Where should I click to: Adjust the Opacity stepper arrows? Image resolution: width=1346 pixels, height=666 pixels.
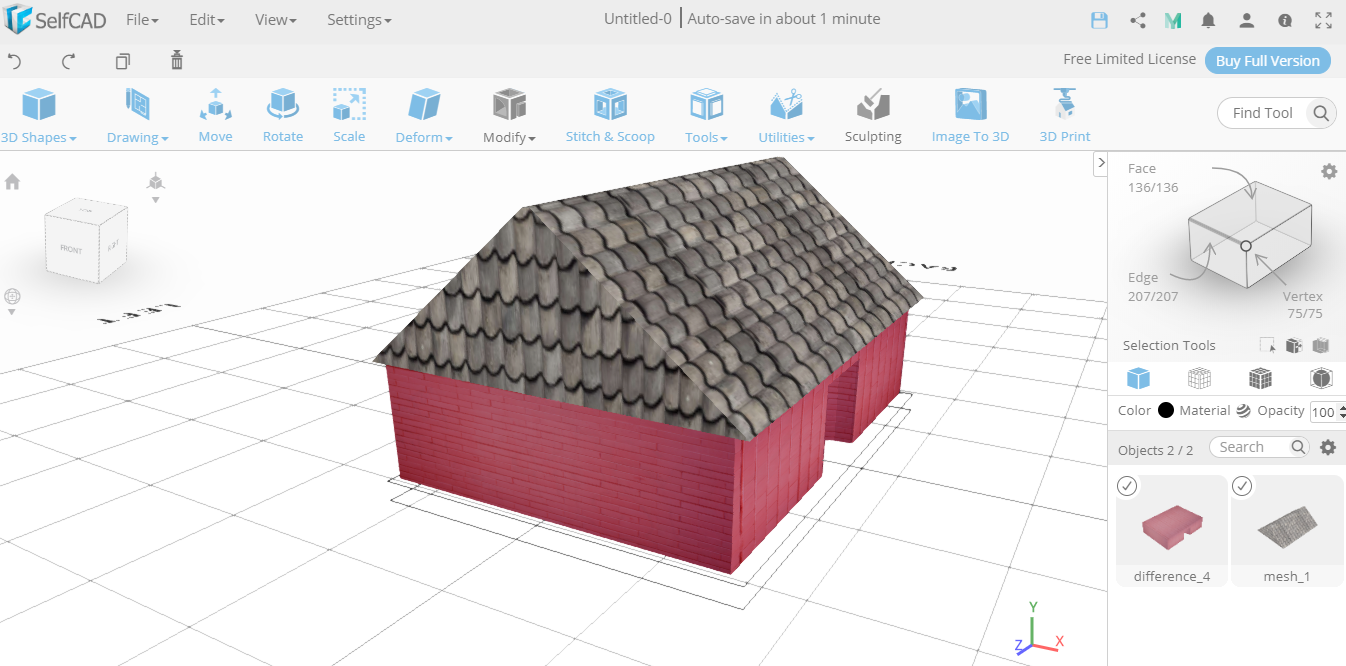(1341, 412)
